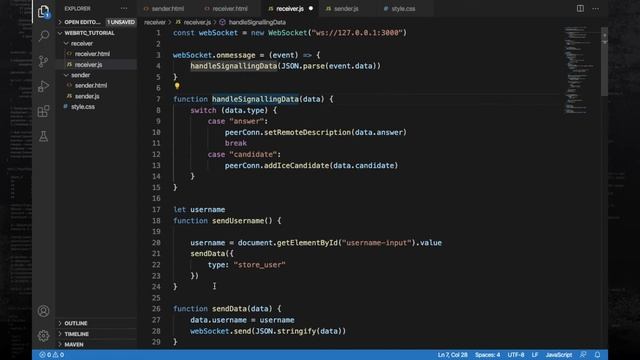Screen dimensions: 640x360
Task: Click line number 26 in gutter
Action: tap(156, 309)
